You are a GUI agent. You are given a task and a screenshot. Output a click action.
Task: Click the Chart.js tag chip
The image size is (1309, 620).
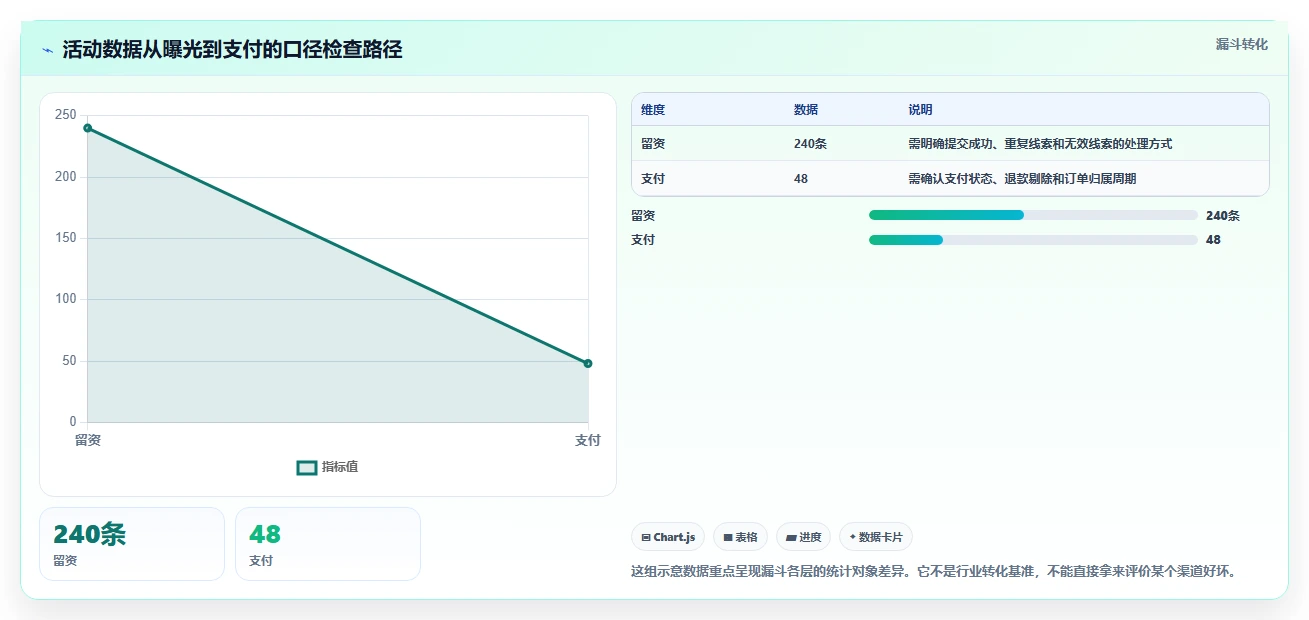pos(668,537)
